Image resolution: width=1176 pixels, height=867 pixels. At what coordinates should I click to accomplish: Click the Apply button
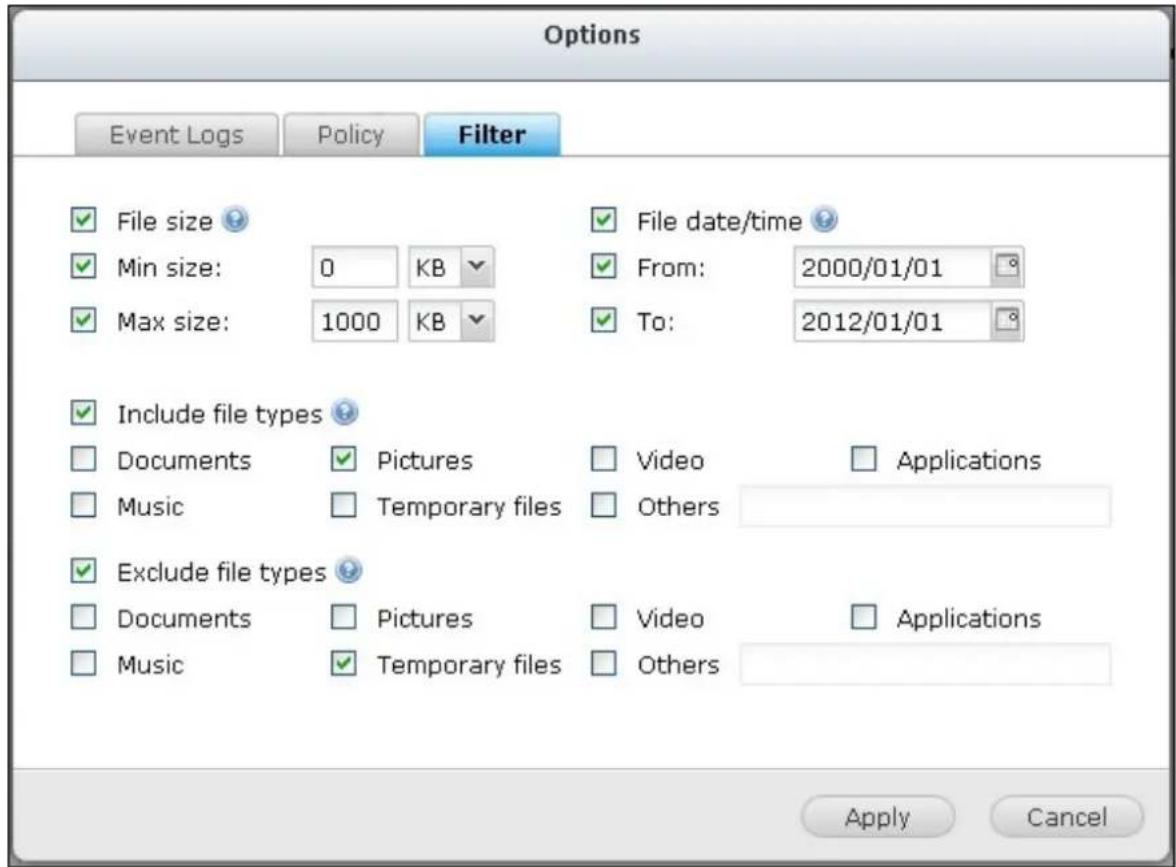click(878, 817)
